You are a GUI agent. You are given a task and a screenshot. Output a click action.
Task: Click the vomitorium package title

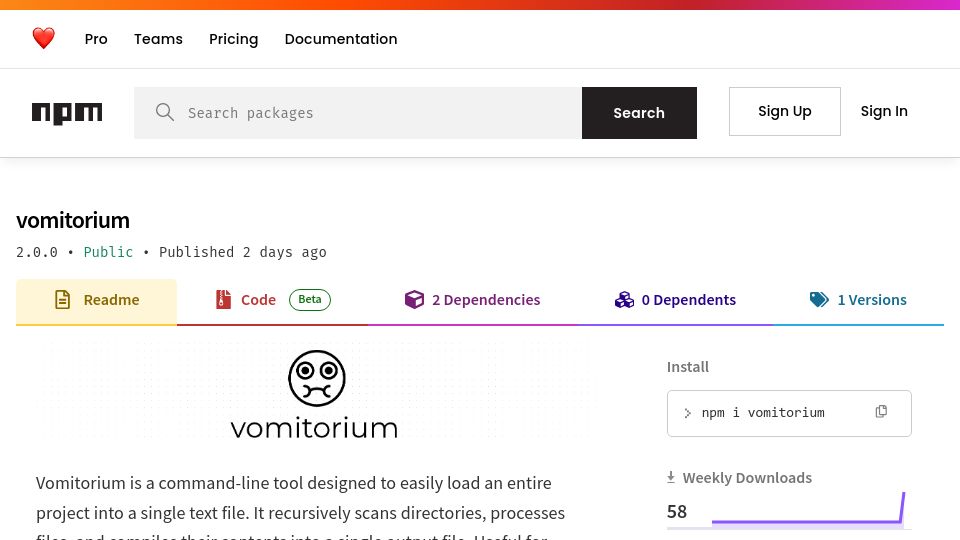click(x=73, y=220)
